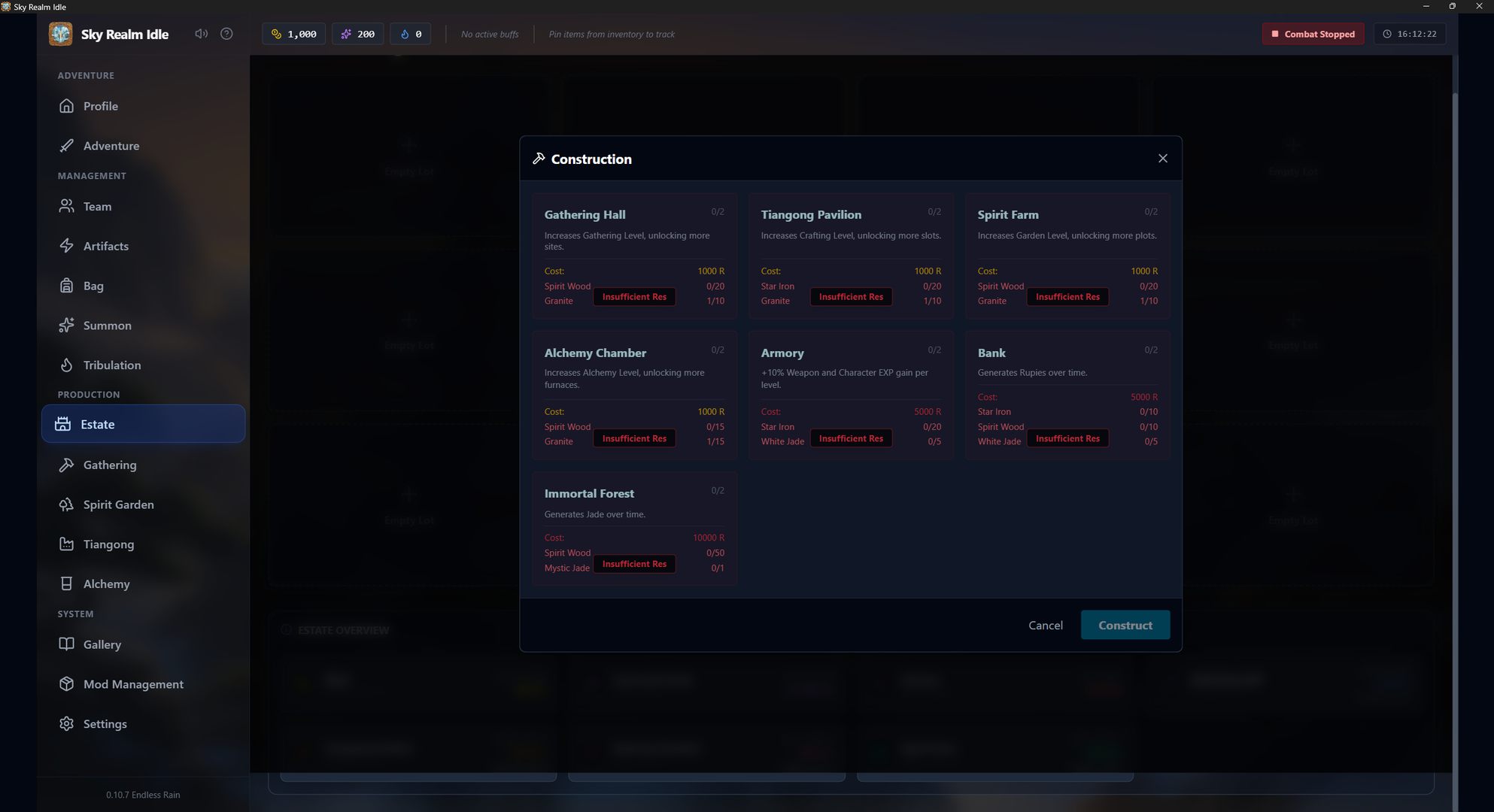Select the Immortal Forest building card
The height and width of the screenshot is (812, 1494).
[x=633, y=505]
